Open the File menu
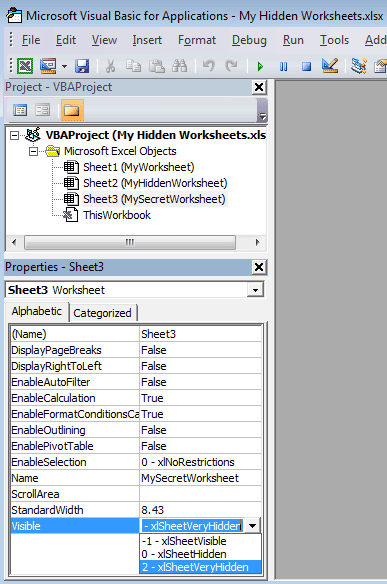The width and height of the screenshot is (387, 584). pyautogui.click(x=31, y=40)
